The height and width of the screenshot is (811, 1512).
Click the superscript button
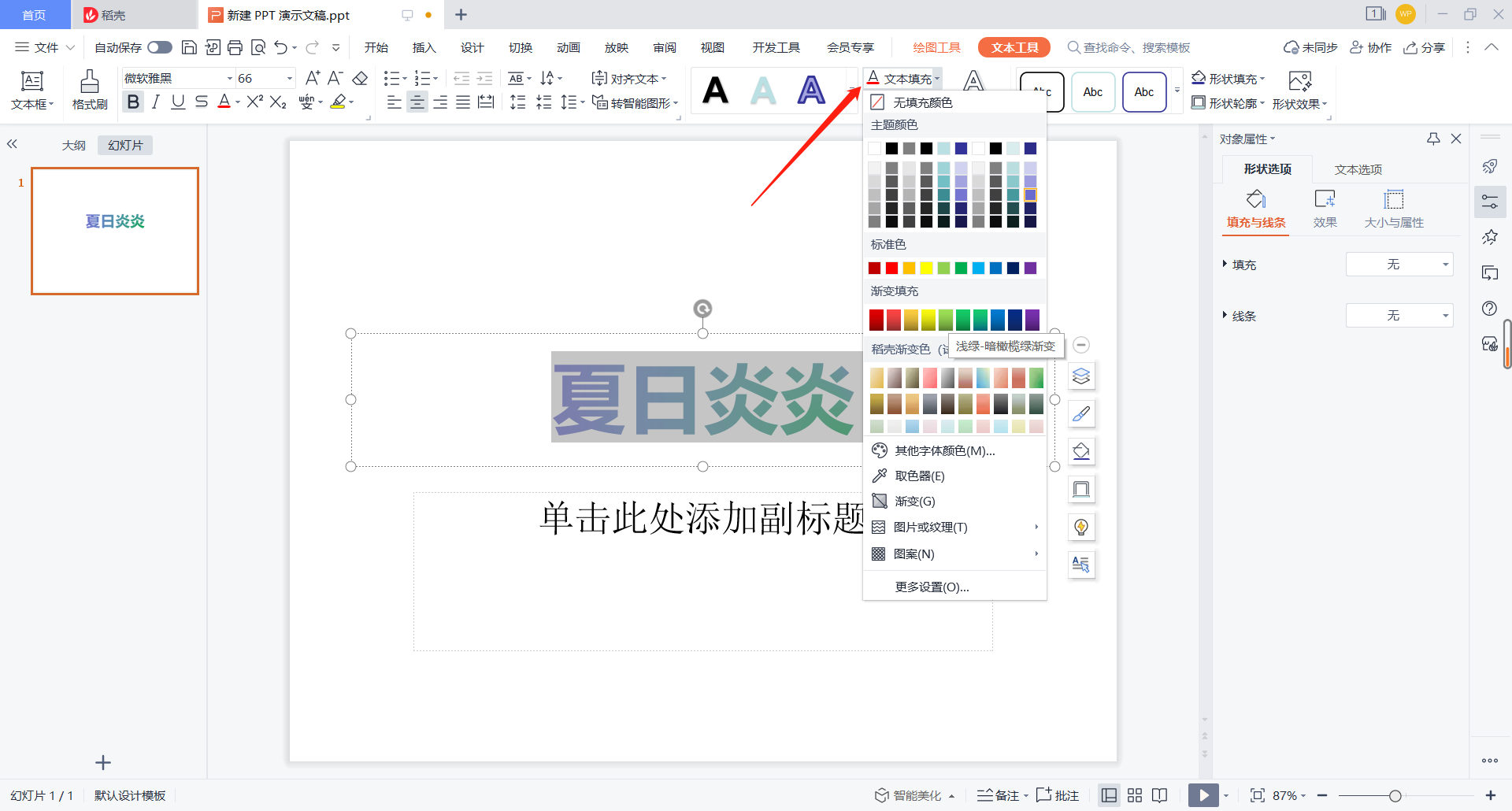pos(254,102)
